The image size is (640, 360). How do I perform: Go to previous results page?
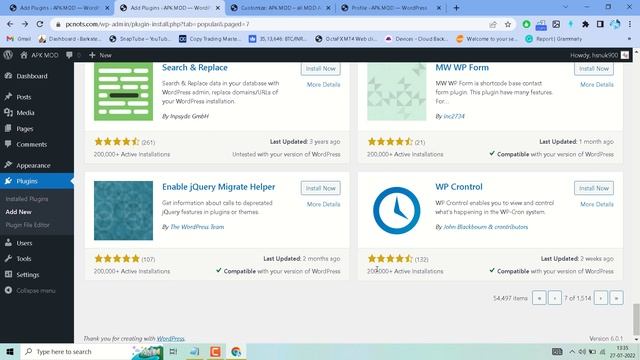click(555, 298)
